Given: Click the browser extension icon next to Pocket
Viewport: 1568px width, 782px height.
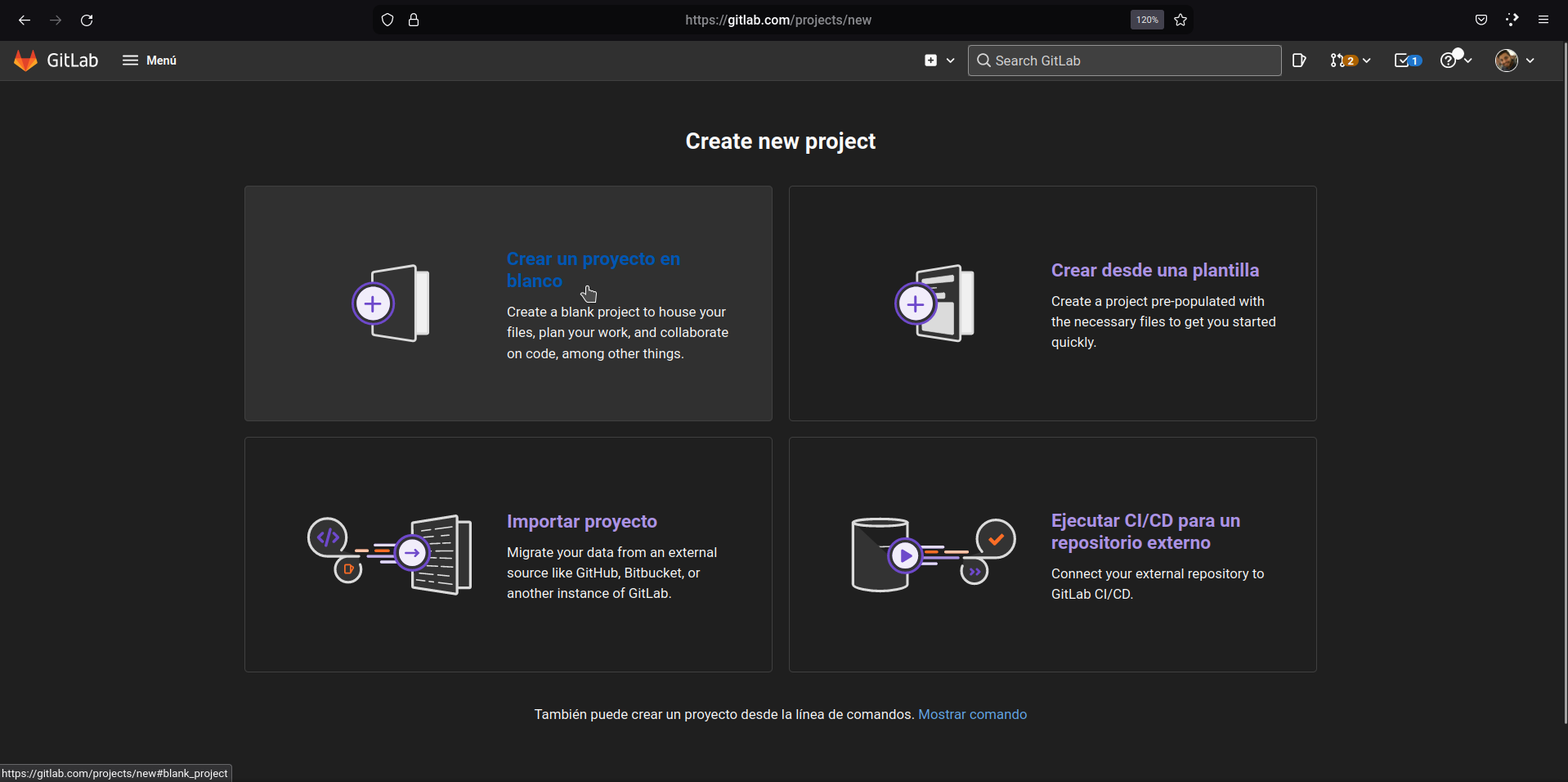Looking at the screenshot, I should [x=1512, y=20].
